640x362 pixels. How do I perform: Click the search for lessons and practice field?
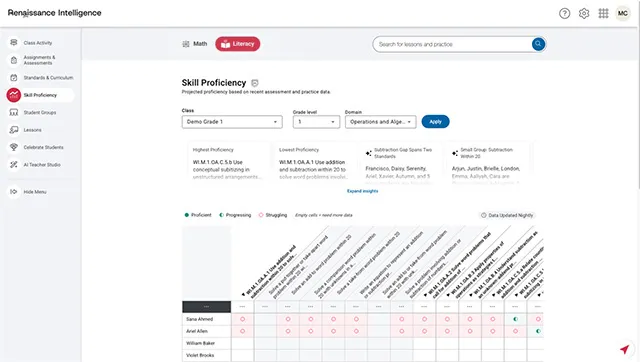point(452,44)
